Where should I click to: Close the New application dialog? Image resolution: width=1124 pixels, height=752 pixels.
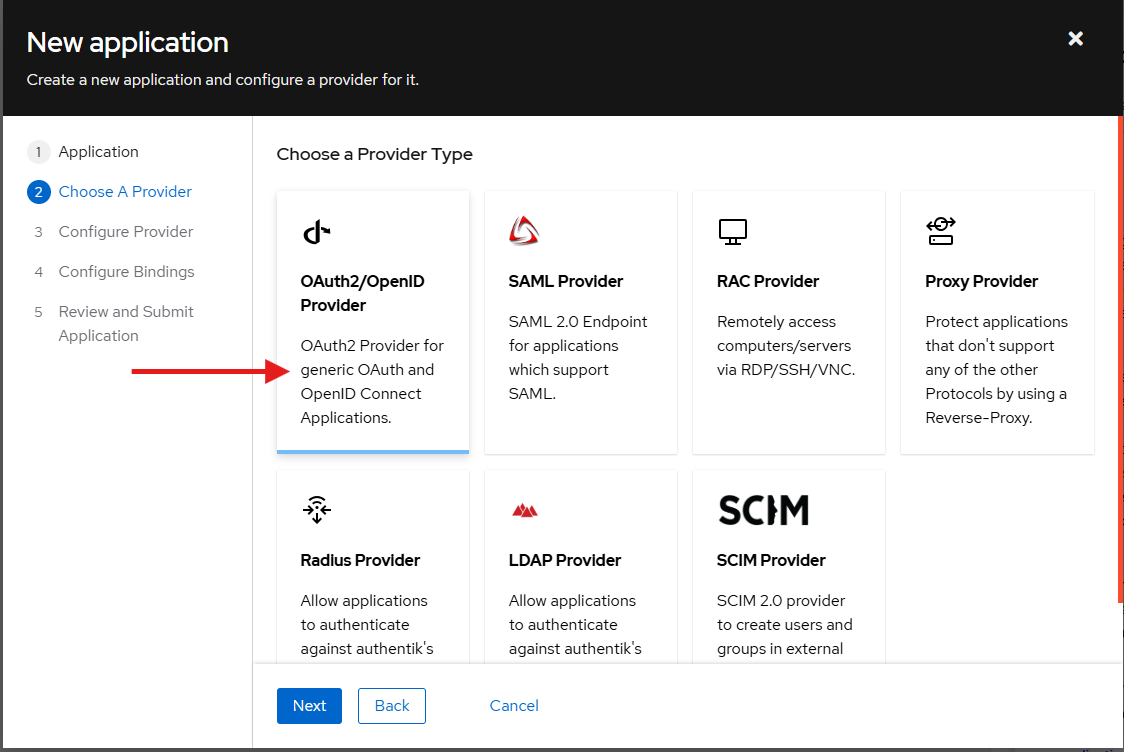(x=1075, y=38)
